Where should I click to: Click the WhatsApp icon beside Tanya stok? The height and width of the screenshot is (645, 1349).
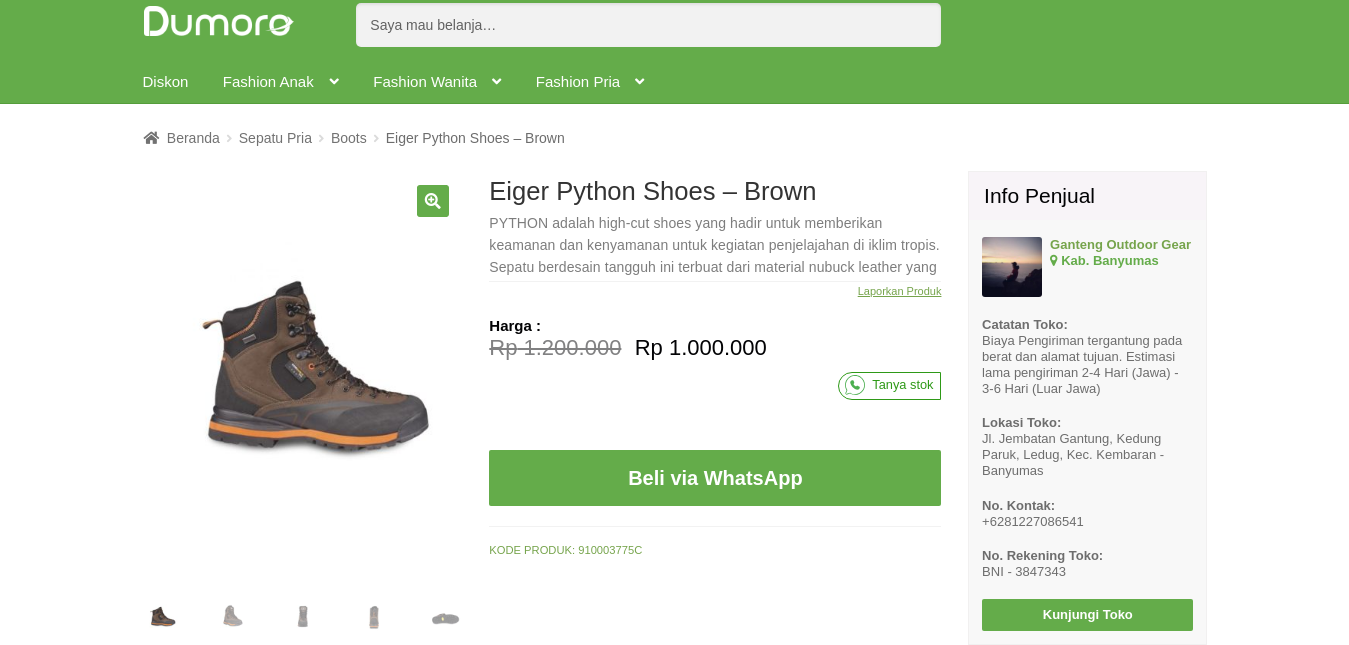(x=855, y=385)
